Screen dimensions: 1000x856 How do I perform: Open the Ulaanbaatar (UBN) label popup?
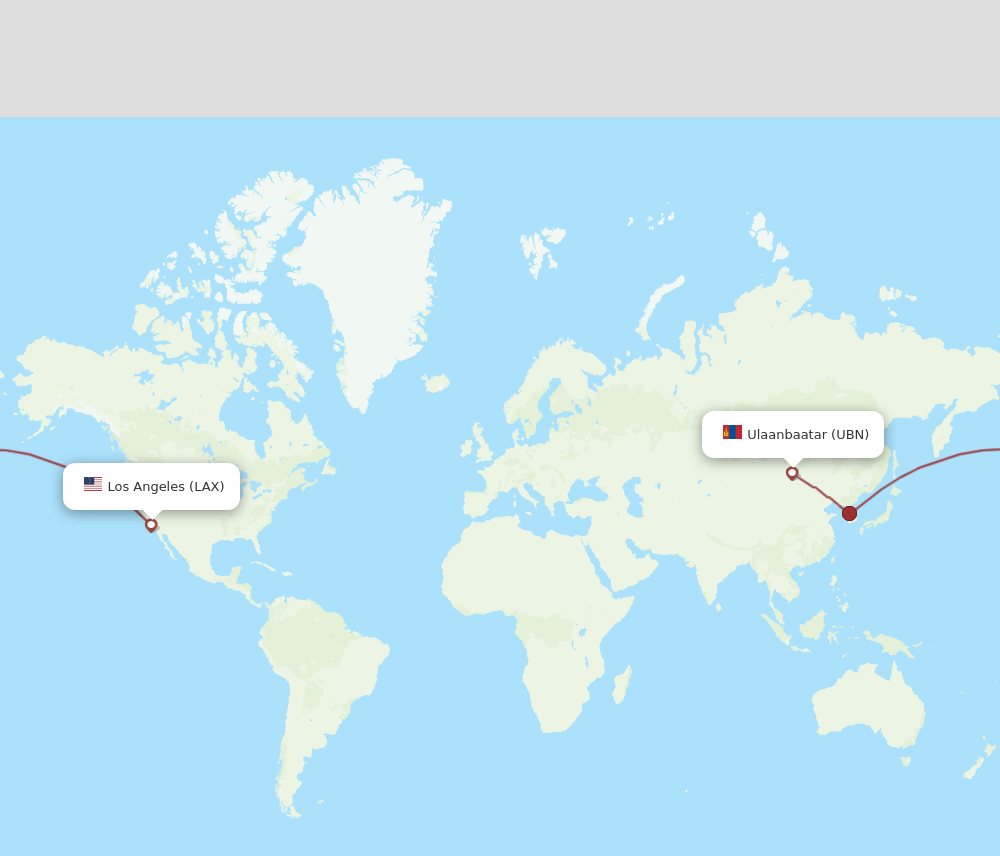tap(793, 434)
